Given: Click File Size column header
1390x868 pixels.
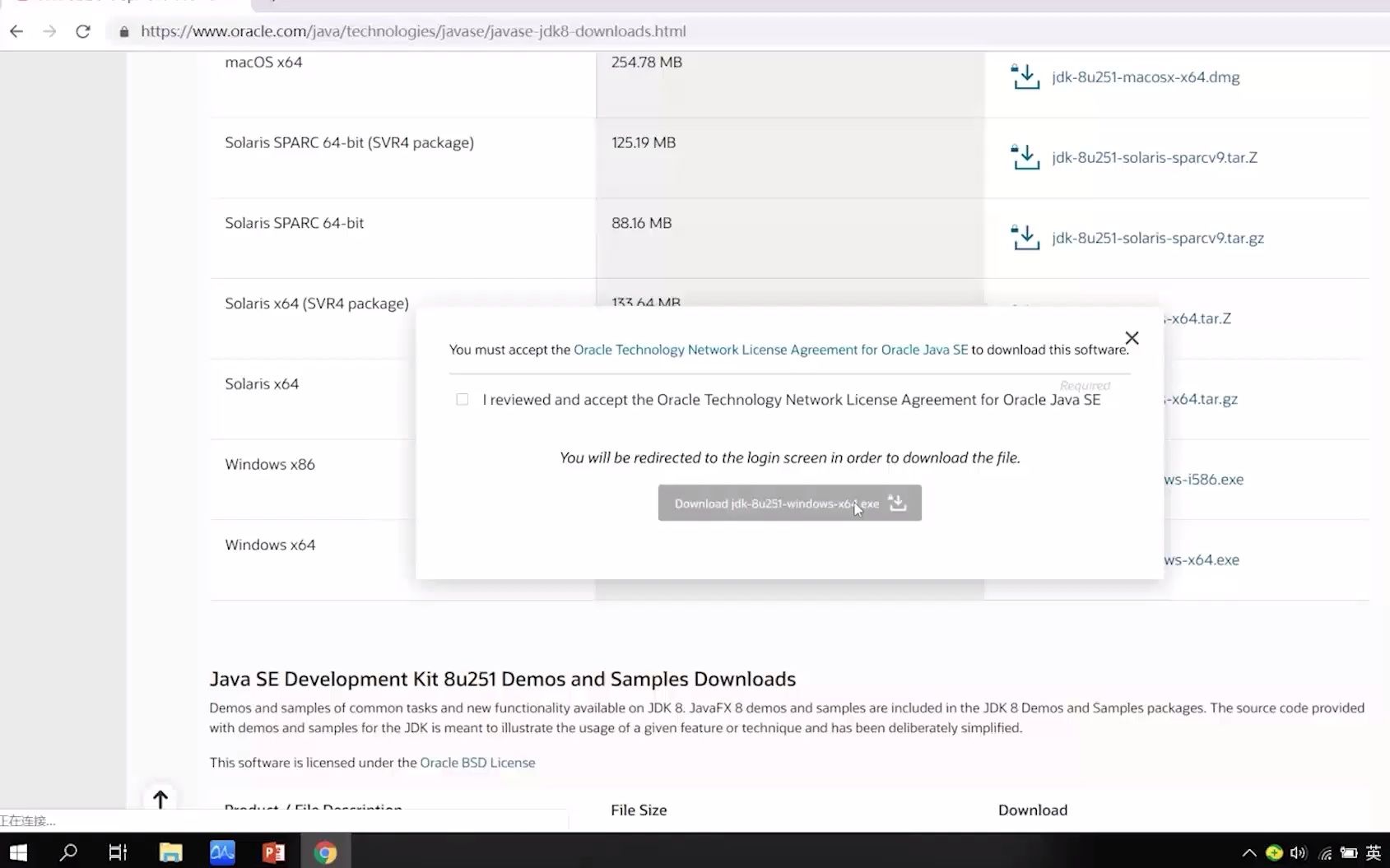Looking at the screenshot, I should click(x=639, y=810).
